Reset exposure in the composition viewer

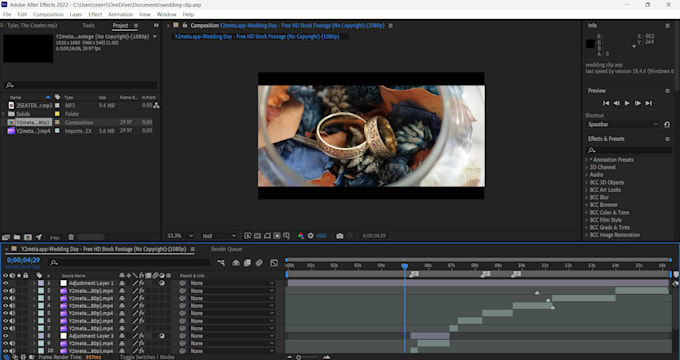click(x=311, y=236)
